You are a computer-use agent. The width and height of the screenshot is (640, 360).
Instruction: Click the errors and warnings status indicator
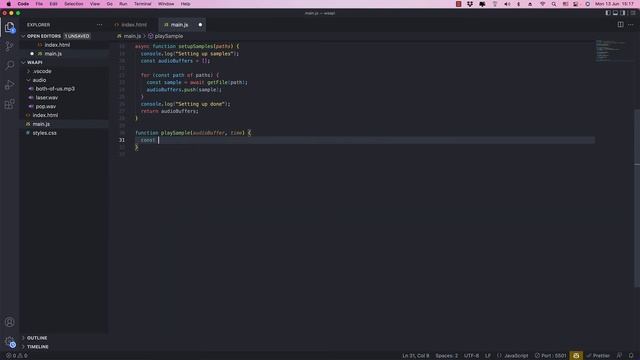(x=17, y=356)
